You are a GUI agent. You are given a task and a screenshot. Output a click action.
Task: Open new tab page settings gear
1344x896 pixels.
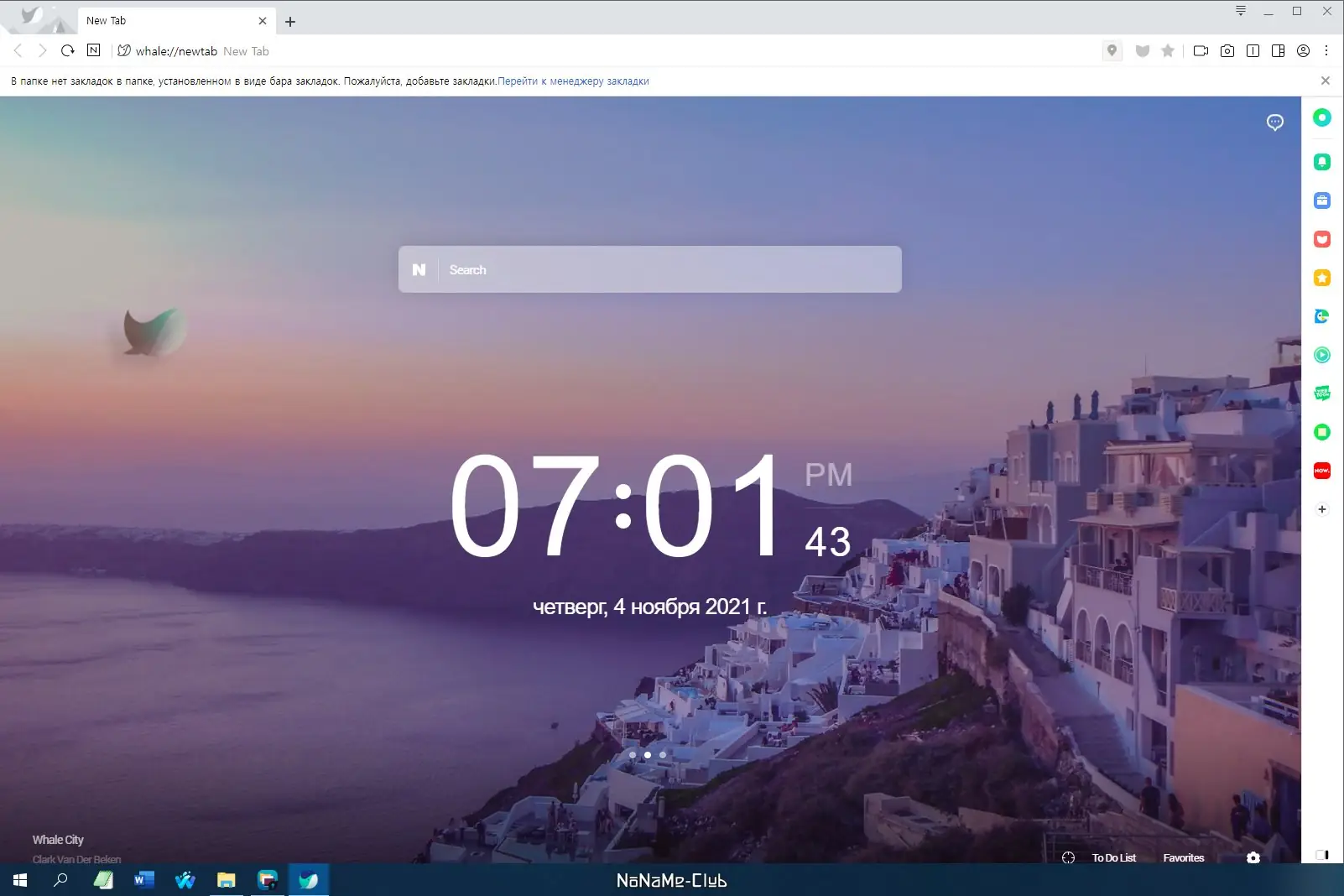click(1253, 857)
